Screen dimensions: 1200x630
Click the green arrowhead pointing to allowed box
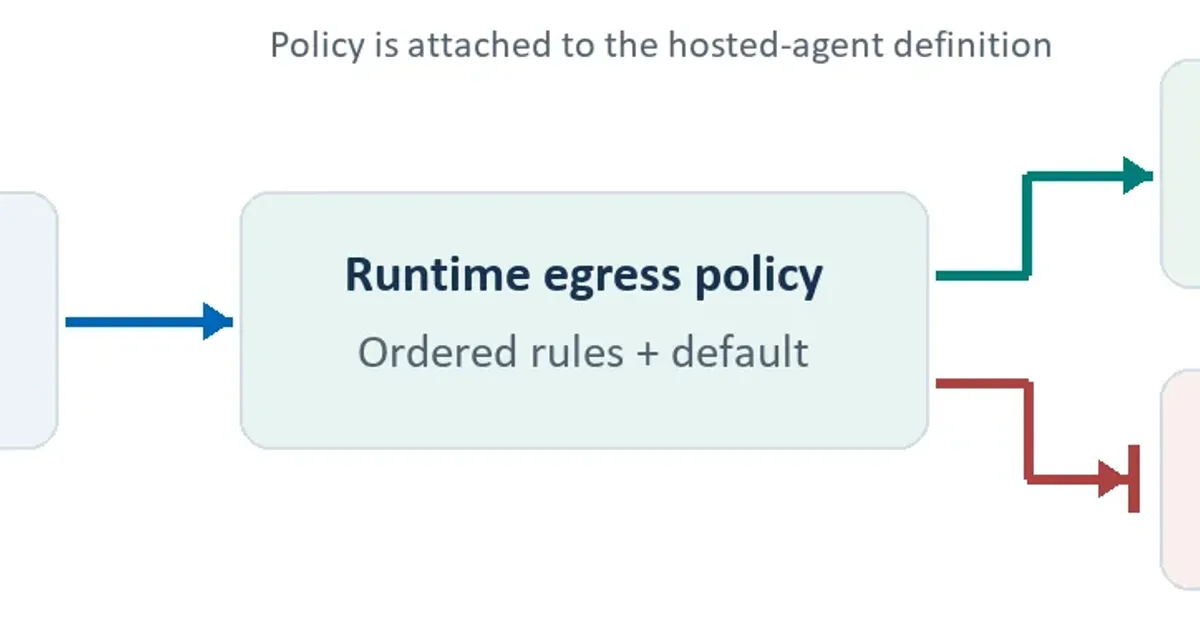(1138, 176)
